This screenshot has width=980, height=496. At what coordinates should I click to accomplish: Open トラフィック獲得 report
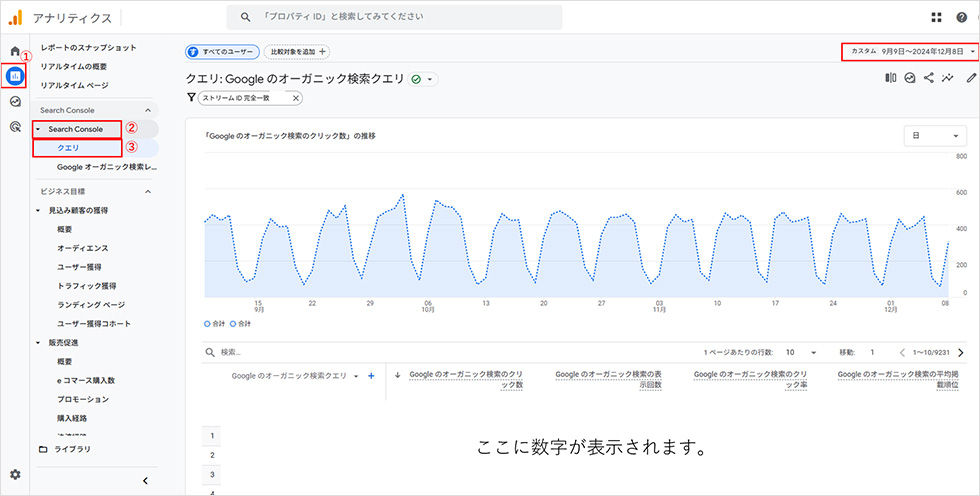click(86, 286)
